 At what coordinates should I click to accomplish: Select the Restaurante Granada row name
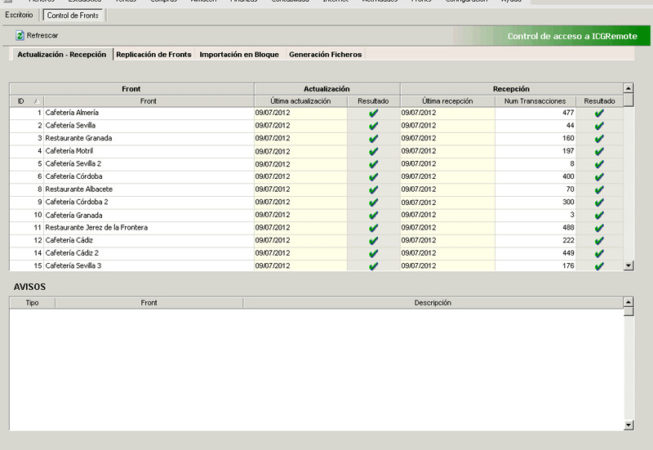tap(78, 138)
